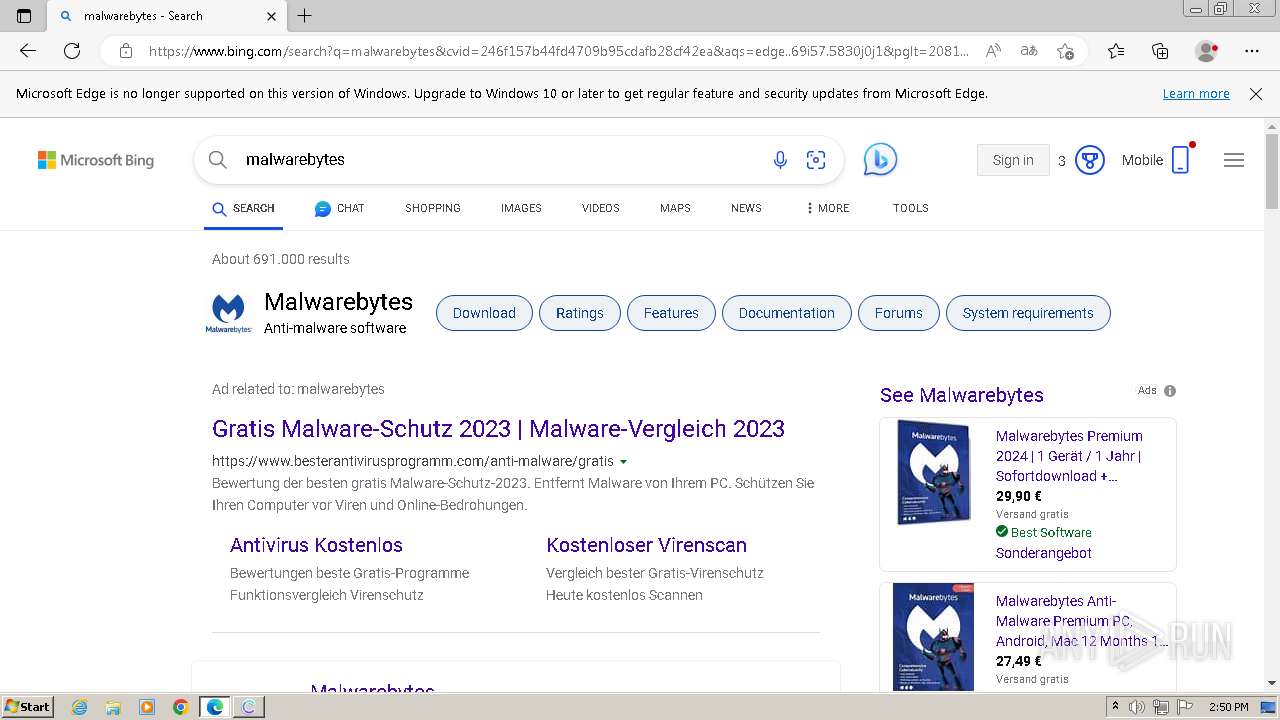Open the TOOLS option

tap(910, 208)
